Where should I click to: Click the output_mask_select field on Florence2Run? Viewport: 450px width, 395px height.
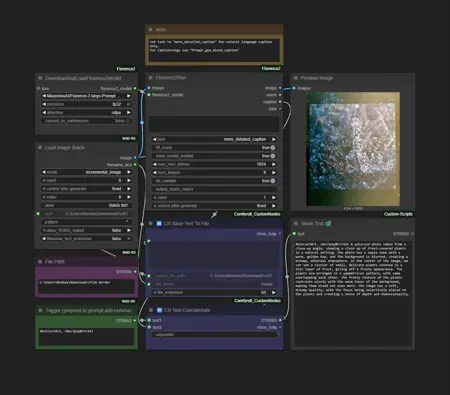pos(214,189)
